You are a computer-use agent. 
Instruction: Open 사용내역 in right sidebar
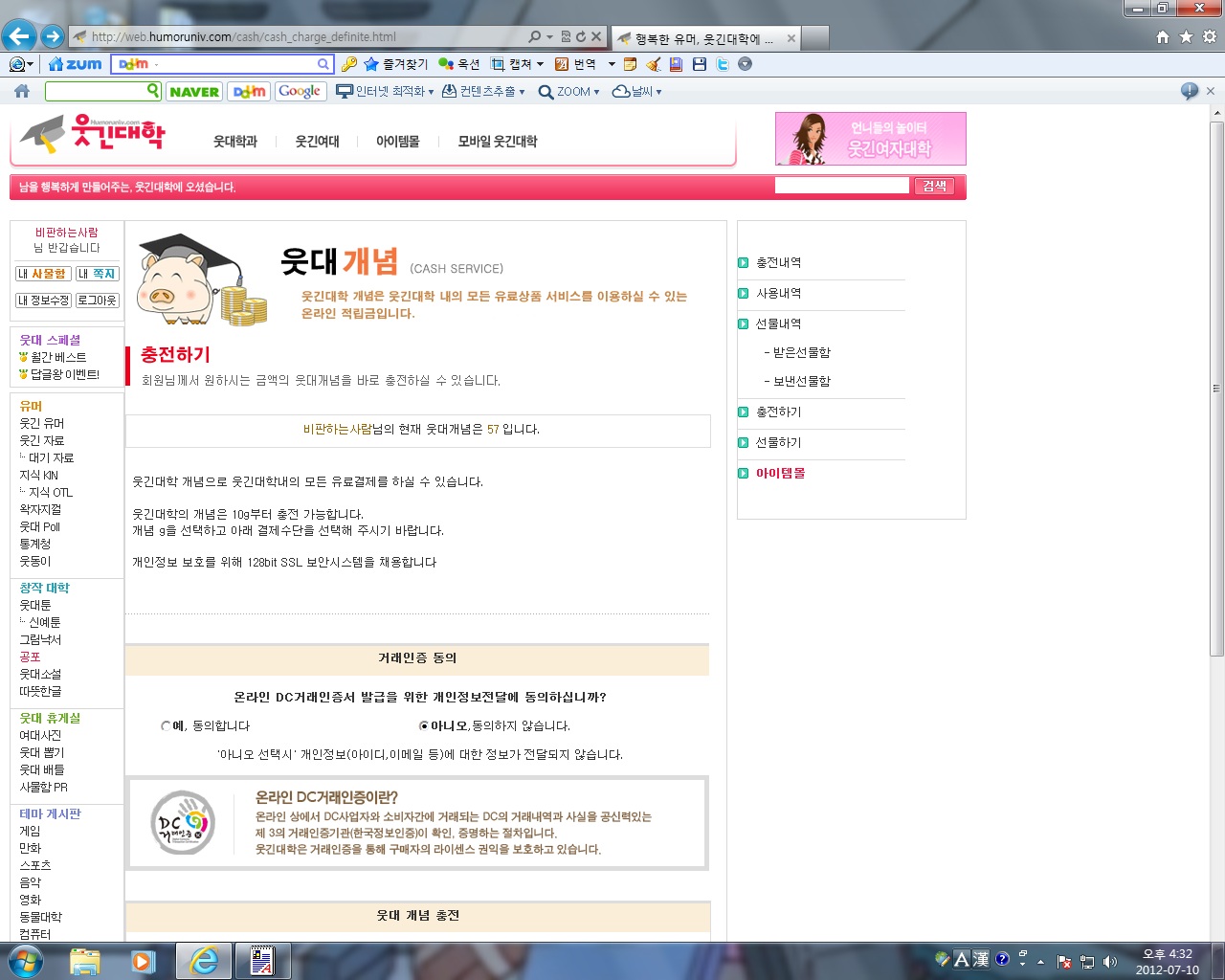coord(778,293)
